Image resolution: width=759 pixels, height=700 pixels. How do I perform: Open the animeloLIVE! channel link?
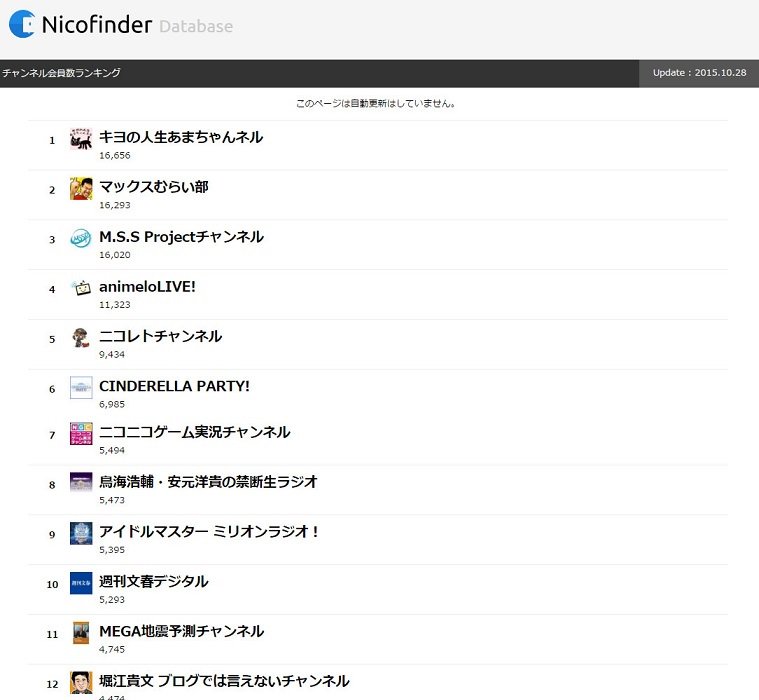pos(148,287)
